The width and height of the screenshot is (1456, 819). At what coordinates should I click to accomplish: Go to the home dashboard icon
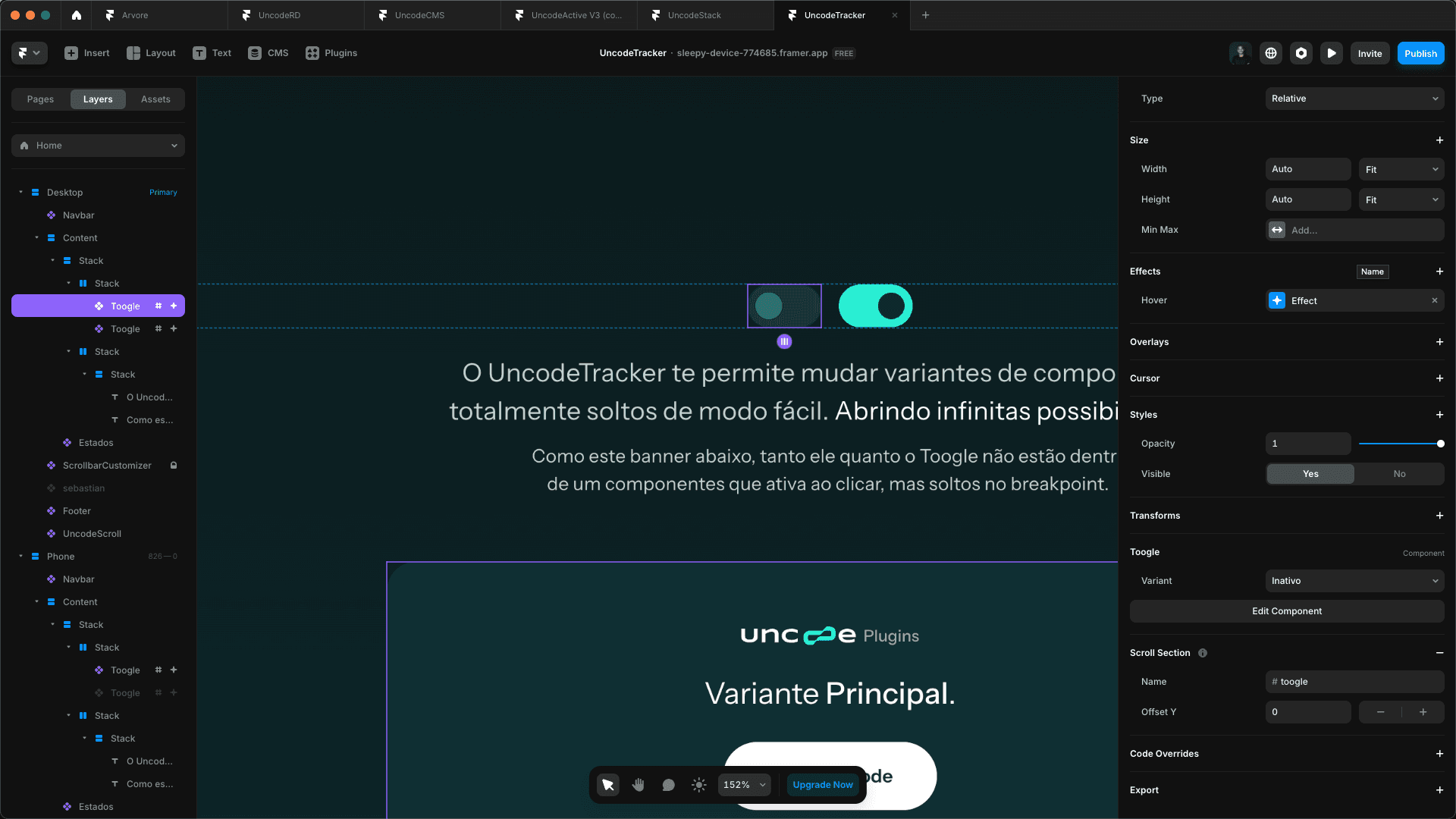pyautogui.click(x=76, y=15)
